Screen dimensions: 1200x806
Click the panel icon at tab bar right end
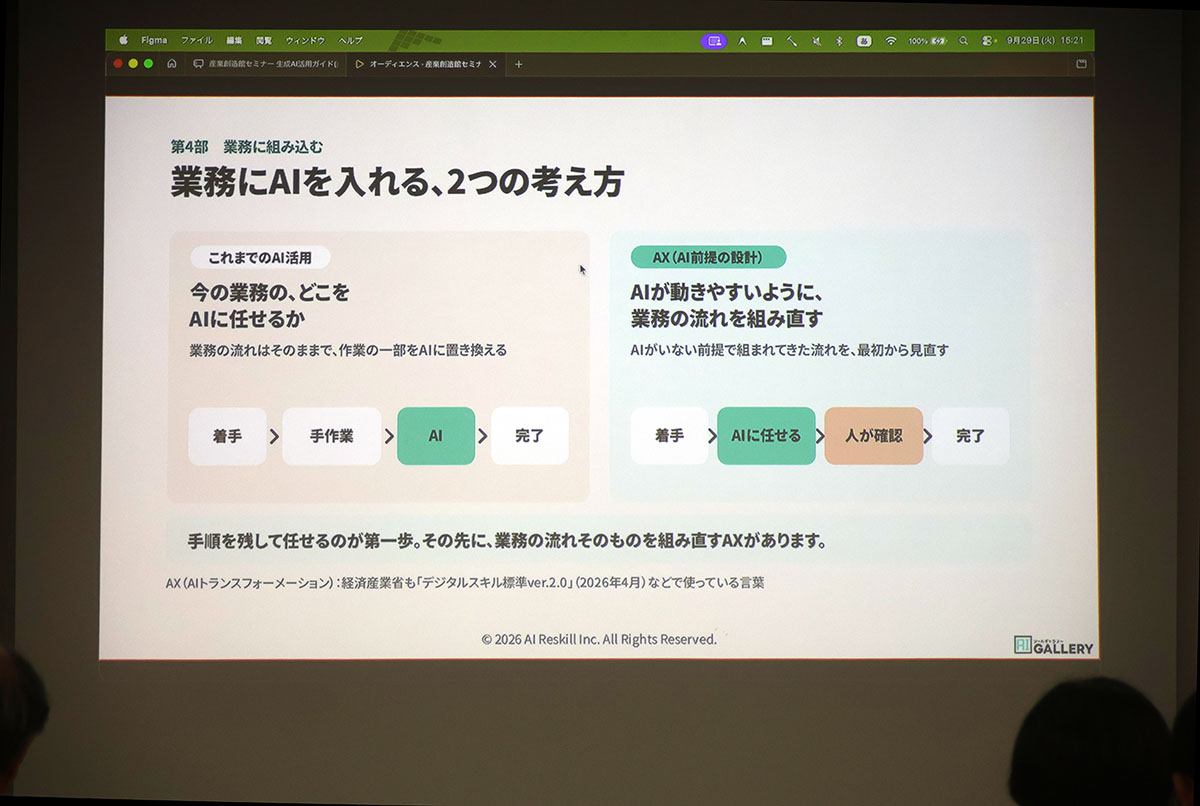(1081, 64)
